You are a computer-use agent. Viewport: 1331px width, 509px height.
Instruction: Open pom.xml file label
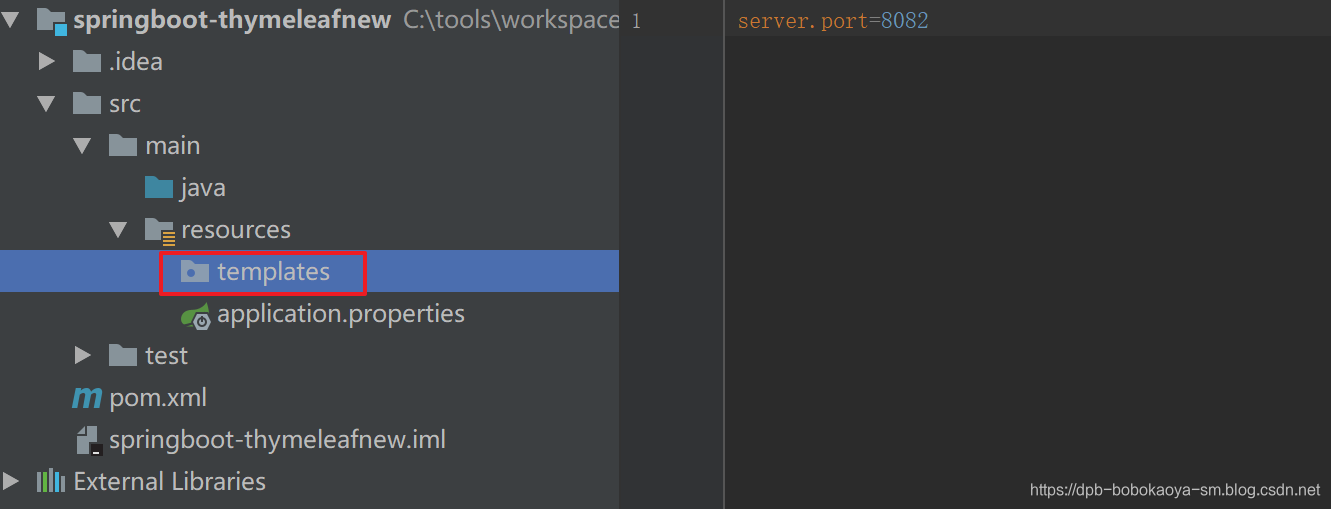tap(158, 398)
